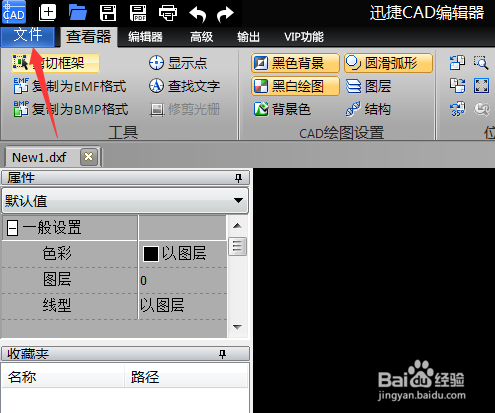
Task: Click the overlapping windows icon in top row
Action: (x=458, y=63)
